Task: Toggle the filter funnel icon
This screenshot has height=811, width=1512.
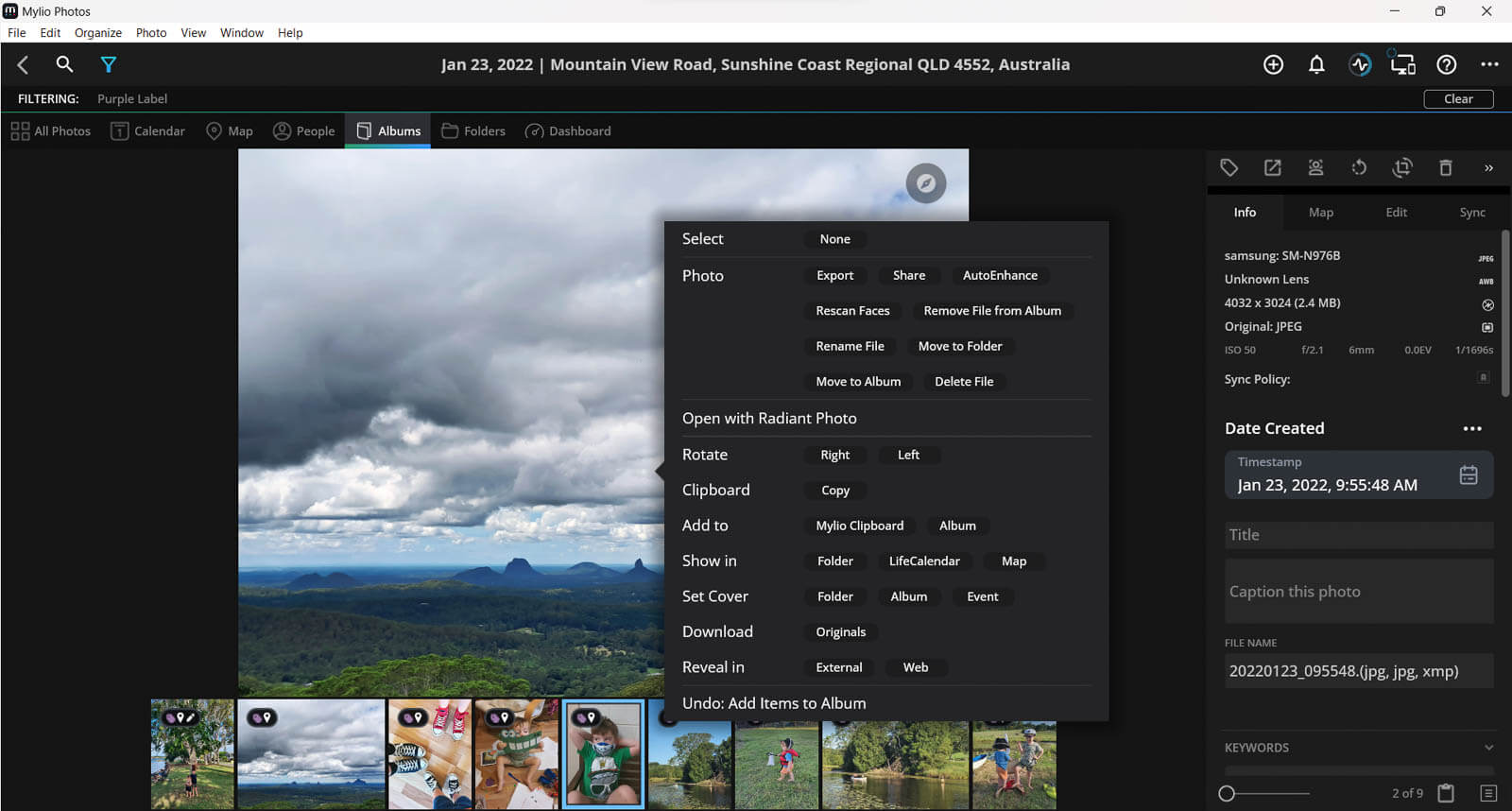Action: click(x=109, y=64)
